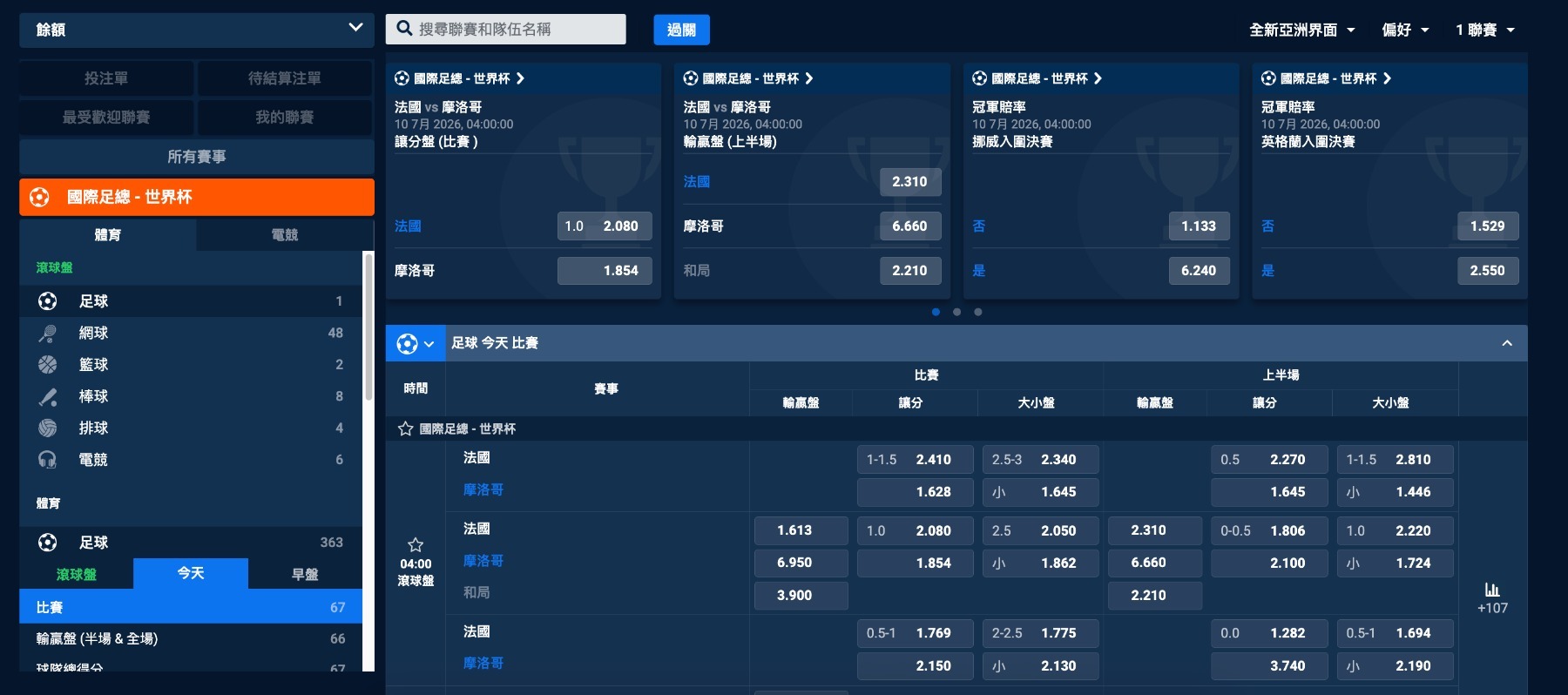
Task: Collapse the 足球 今天 比賽 section
Action: [1507, 344]
